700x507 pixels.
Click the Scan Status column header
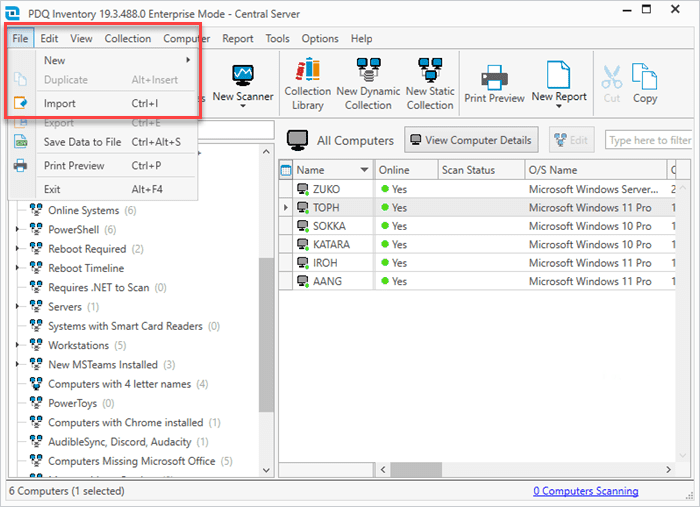click(481, 170)
